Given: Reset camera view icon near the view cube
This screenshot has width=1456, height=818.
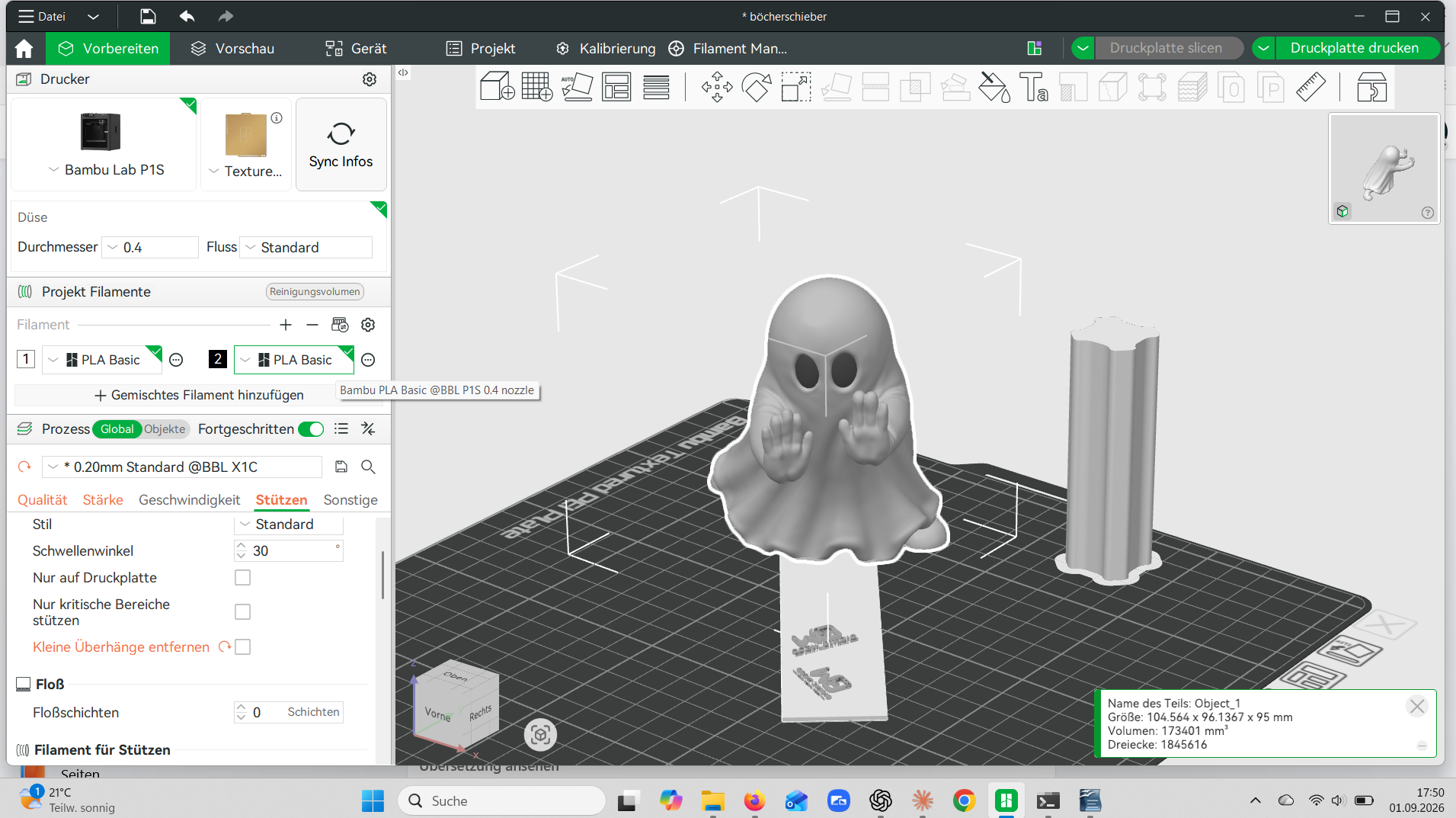Looking at the screenshot, I should (540, 734).
